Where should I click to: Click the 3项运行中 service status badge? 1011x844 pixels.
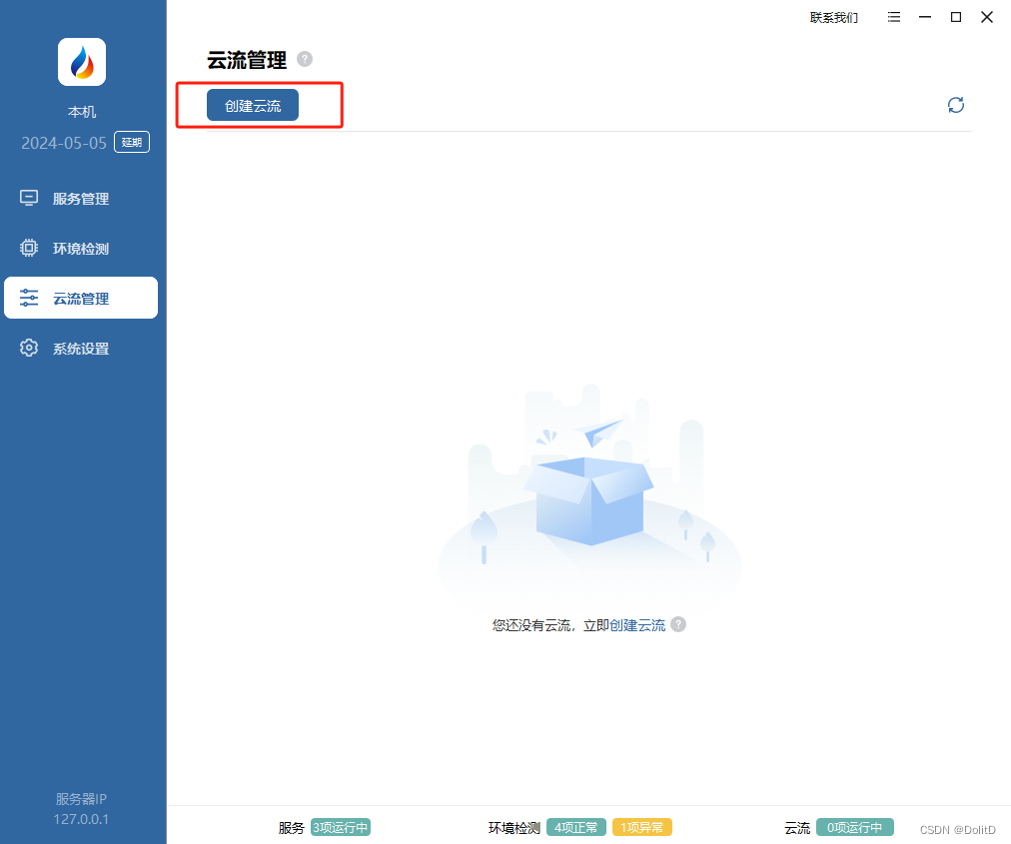(340, 827)
